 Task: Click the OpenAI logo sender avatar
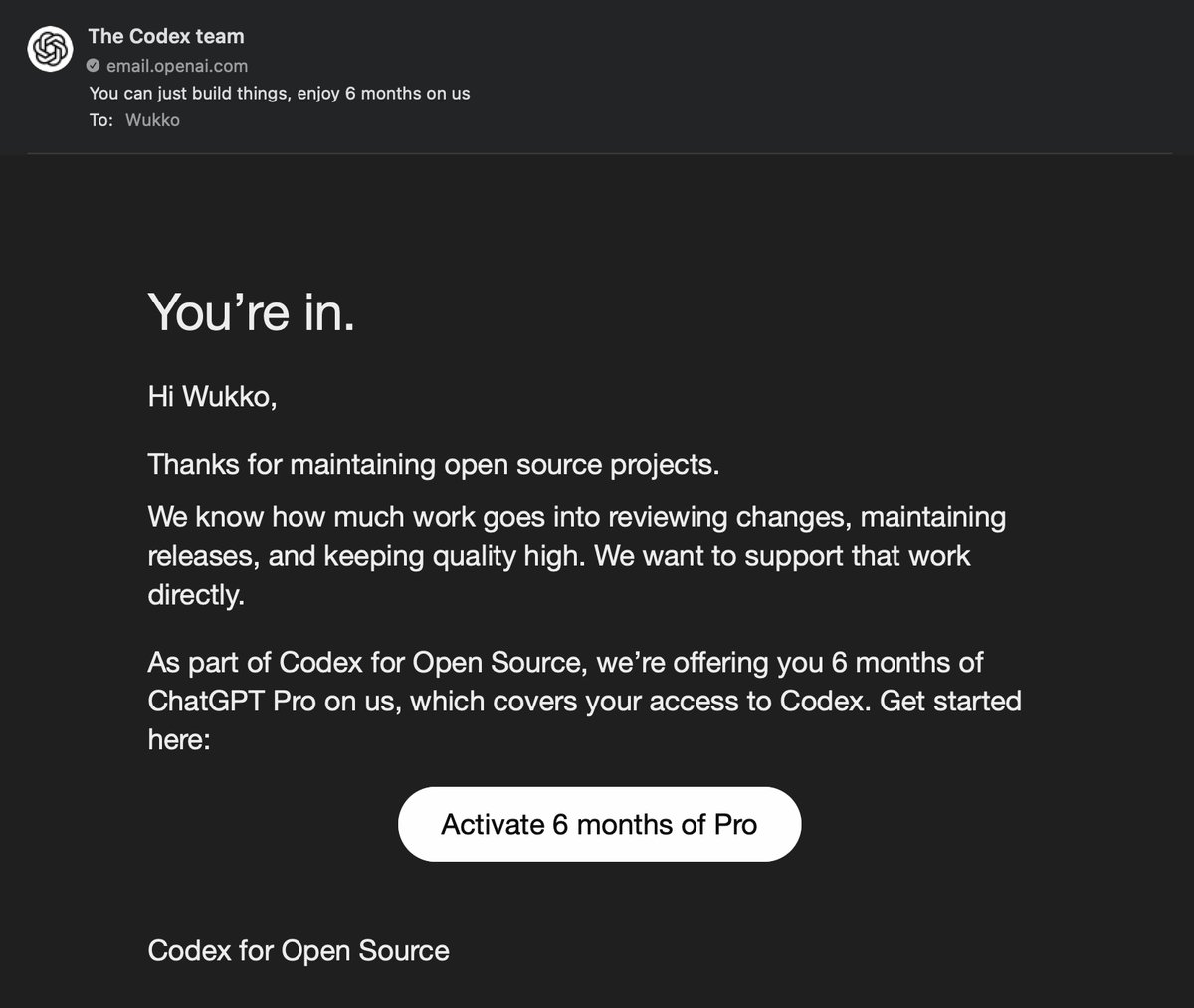click(50, 49)
